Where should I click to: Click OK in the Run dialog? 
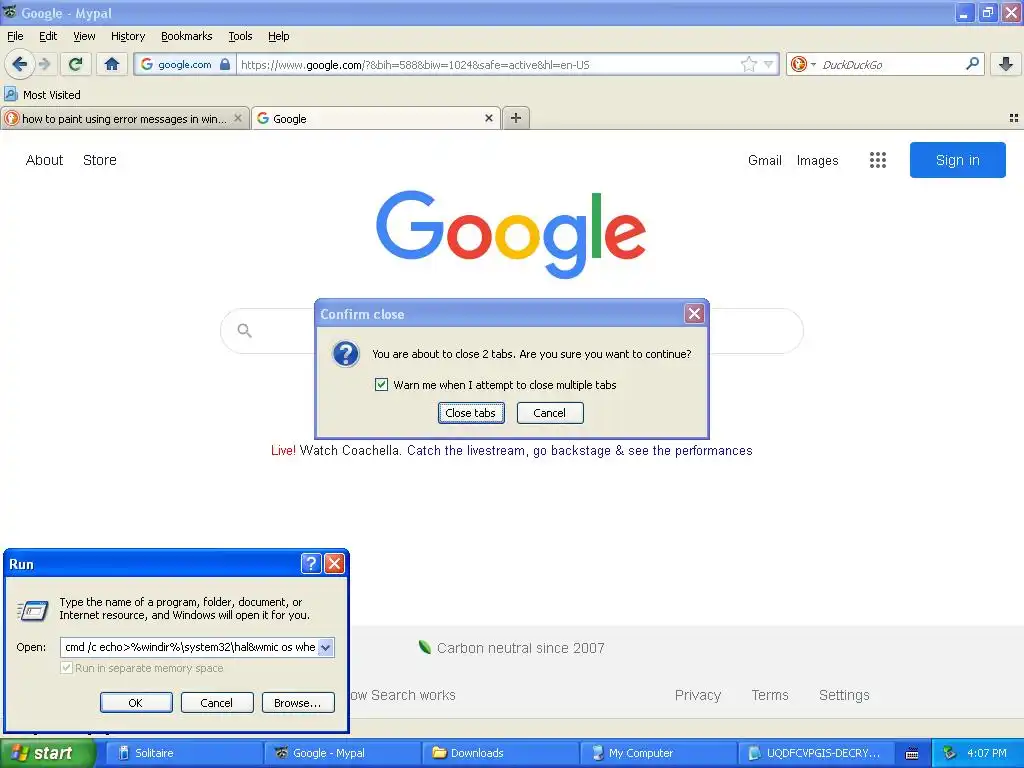(136, 703)
